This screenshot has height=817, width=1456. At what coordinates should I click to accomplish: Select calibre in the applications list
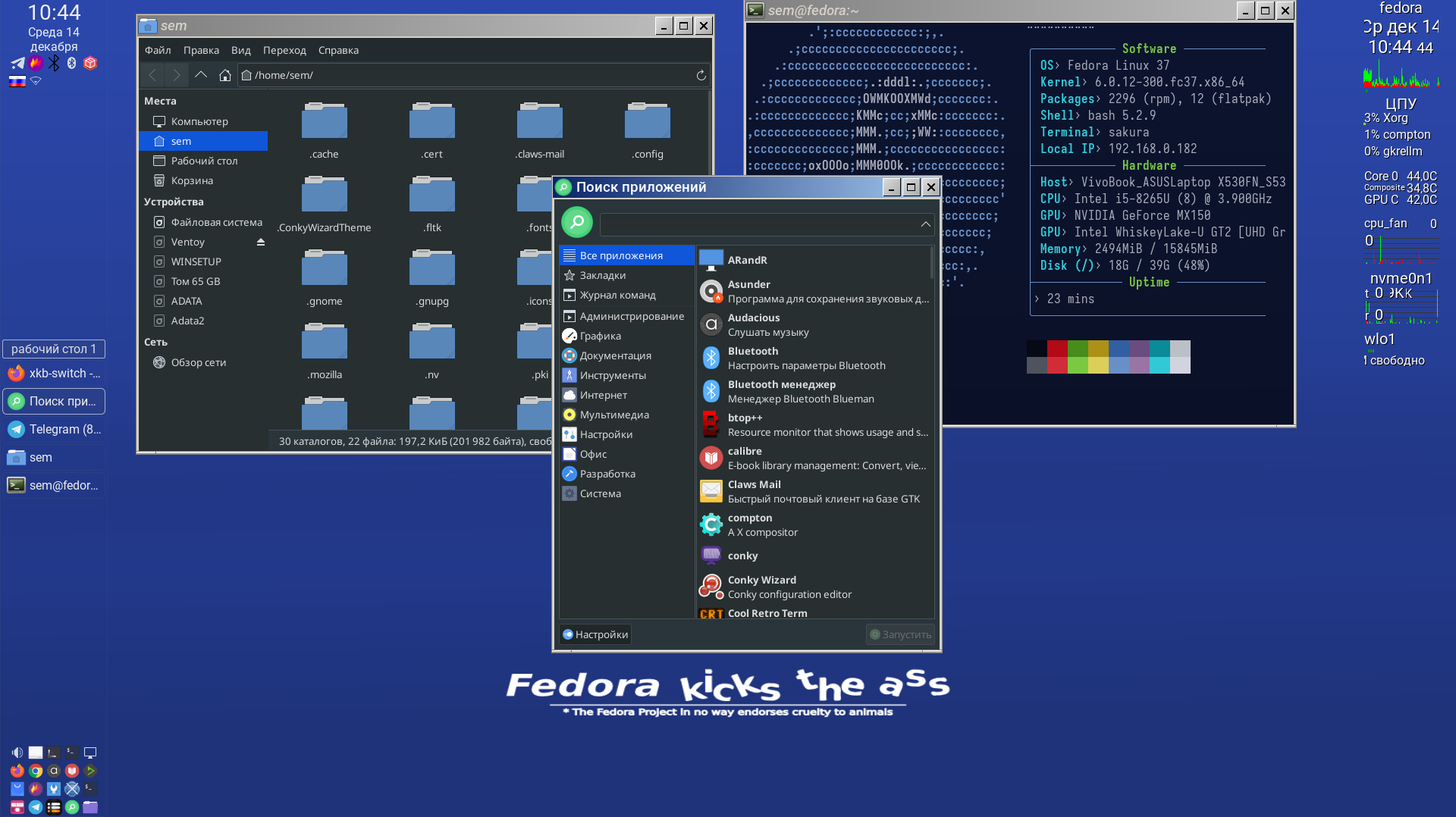[814, 459]
